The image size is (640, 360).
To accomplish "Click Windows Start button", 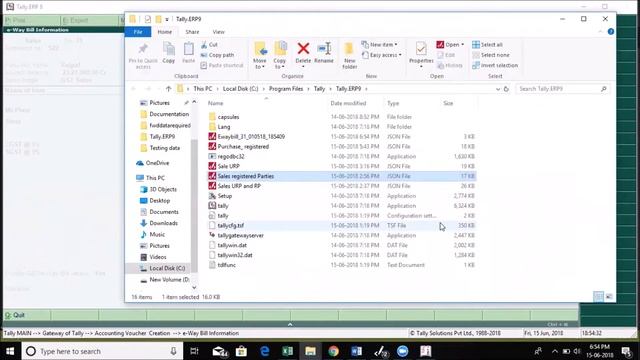I will (x=10, y=351).
